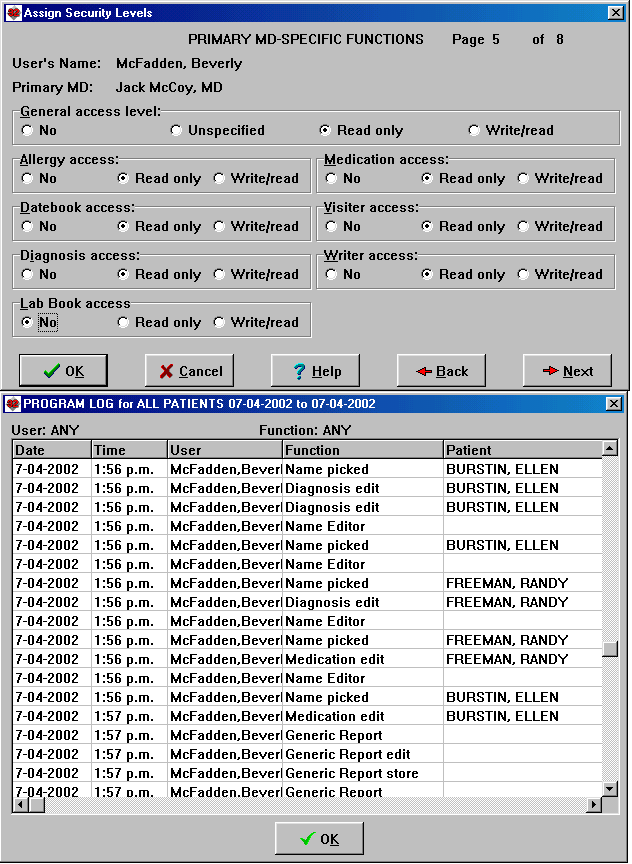Close the Assign Security Levels window
The height and width of the screenshot is (864, 632).
pos(615,13)
